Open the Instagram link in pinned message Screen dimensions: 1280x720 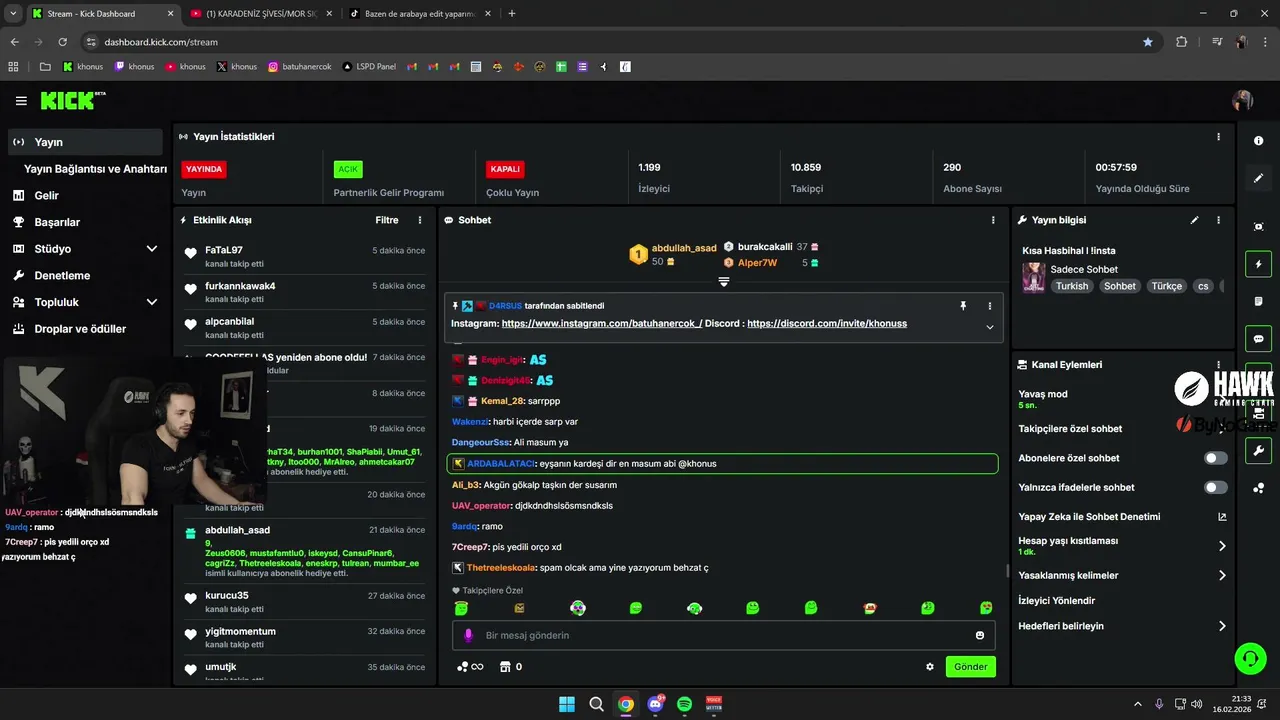coord(602,324)
